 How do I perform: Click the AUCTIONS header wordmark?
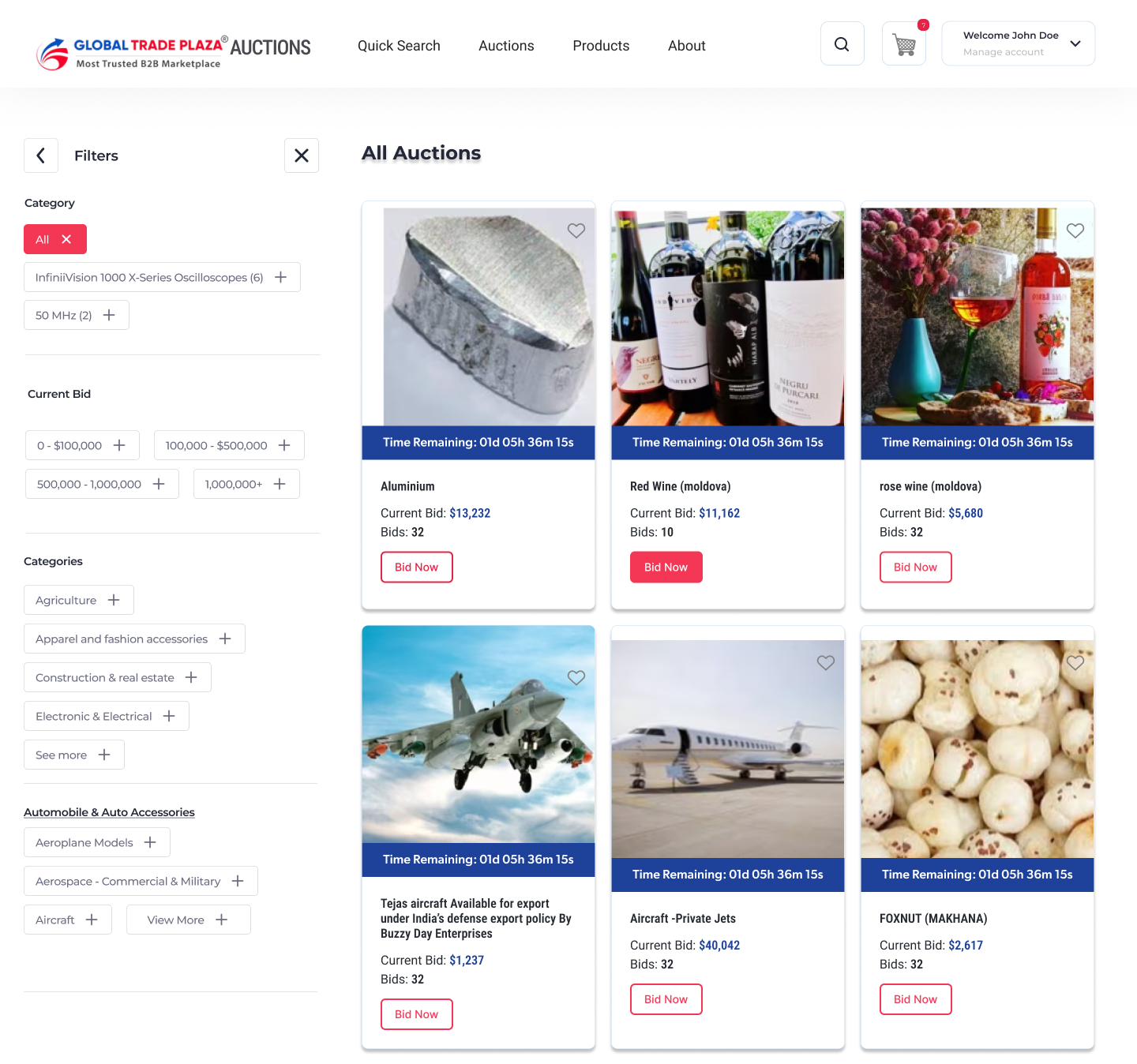tap(271, 47)
